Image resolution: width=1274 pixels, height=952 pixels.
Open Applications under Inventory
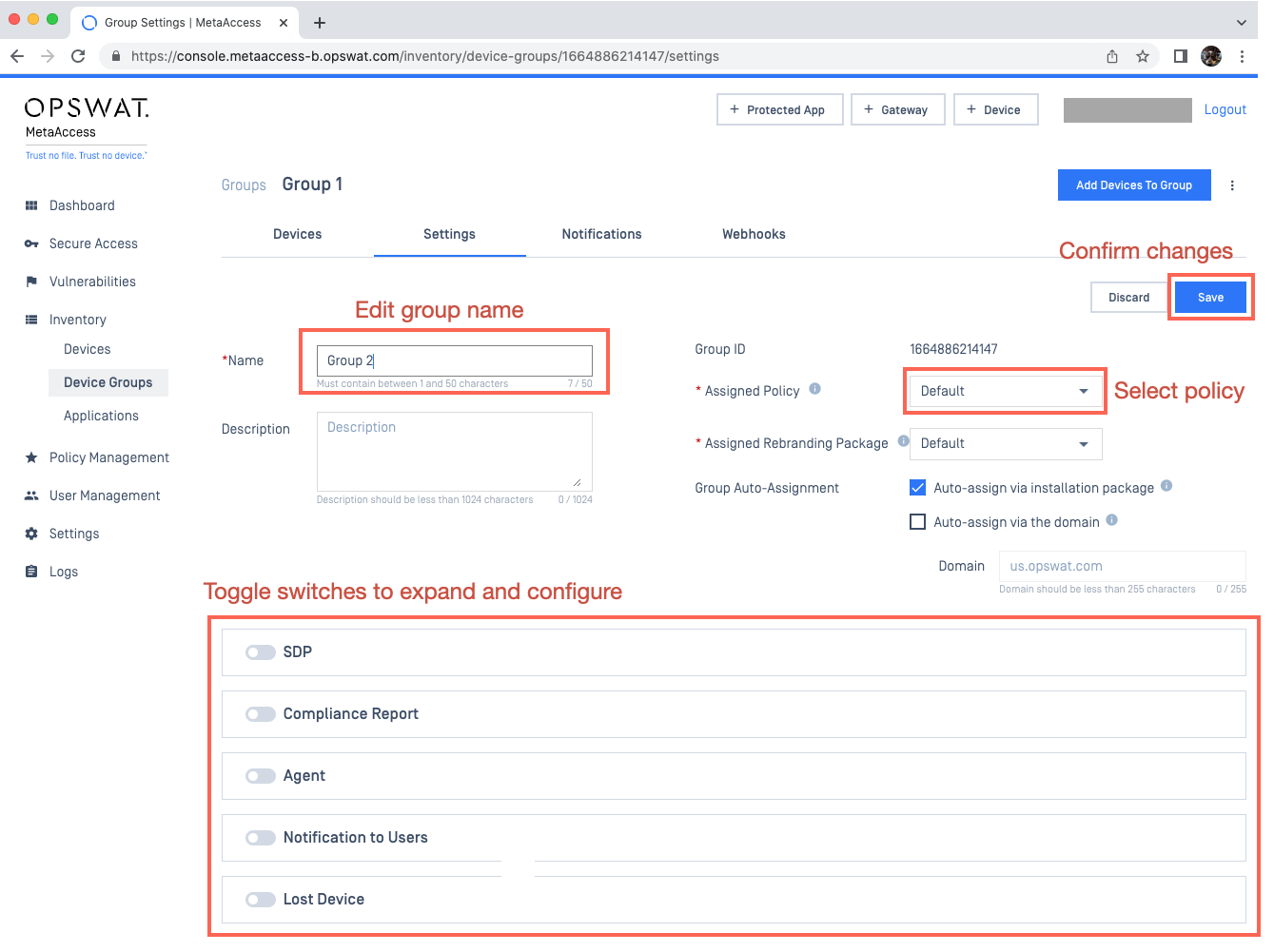pos(102,416)
